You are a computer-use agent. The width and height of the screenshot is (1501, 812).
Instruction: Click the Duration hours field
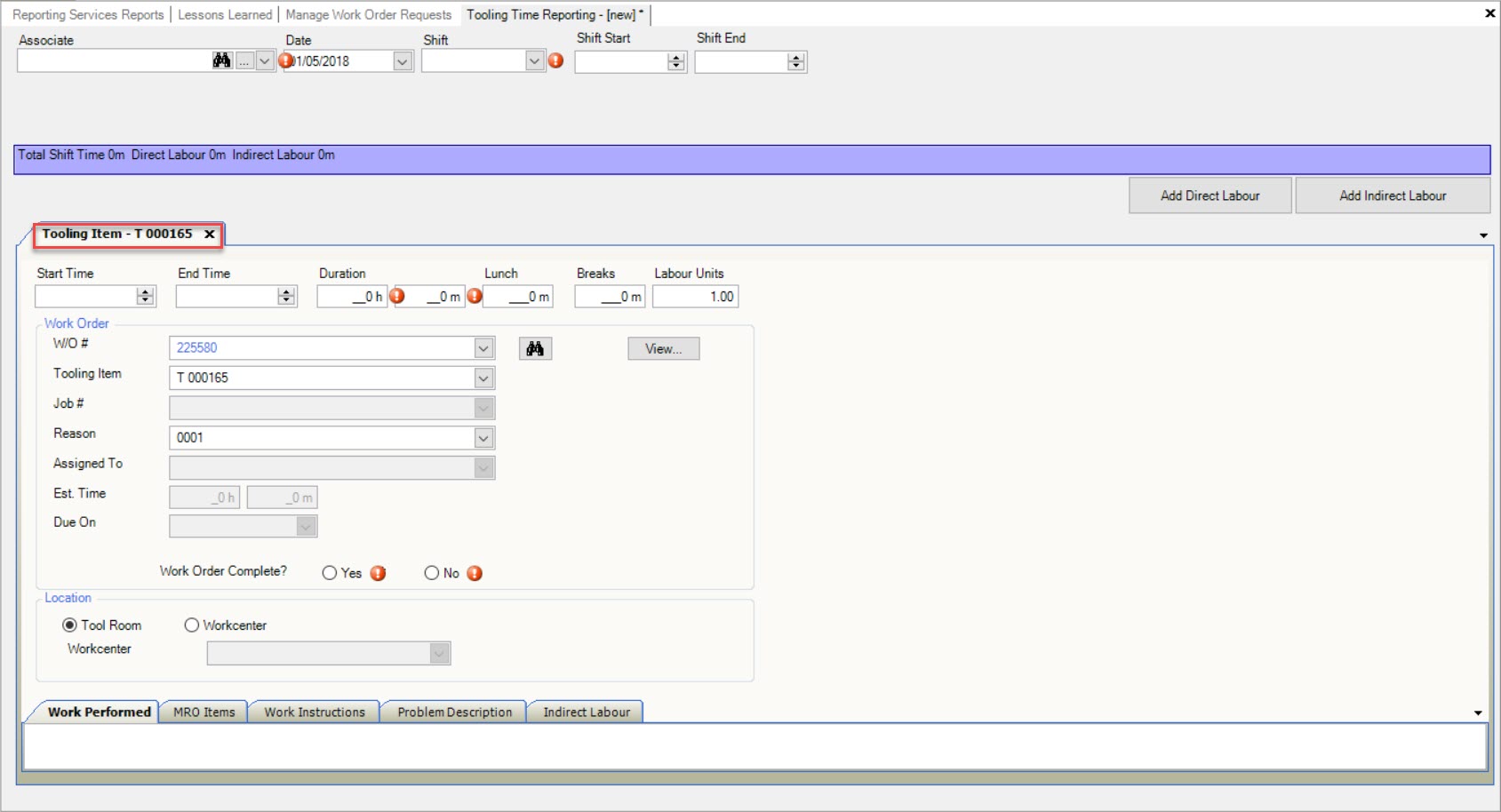click(352, 297)
